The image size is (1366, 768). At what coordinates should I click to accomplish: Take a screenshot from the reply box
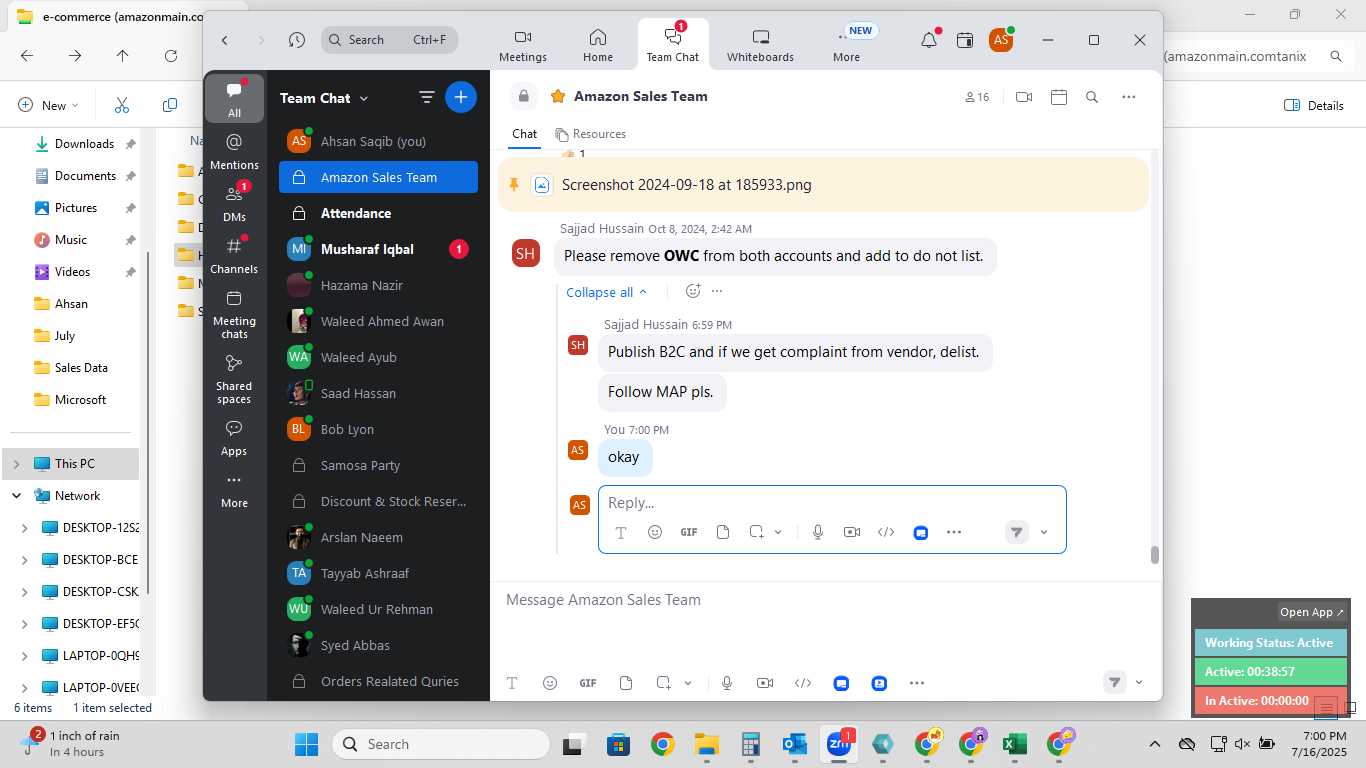point(757,532)
